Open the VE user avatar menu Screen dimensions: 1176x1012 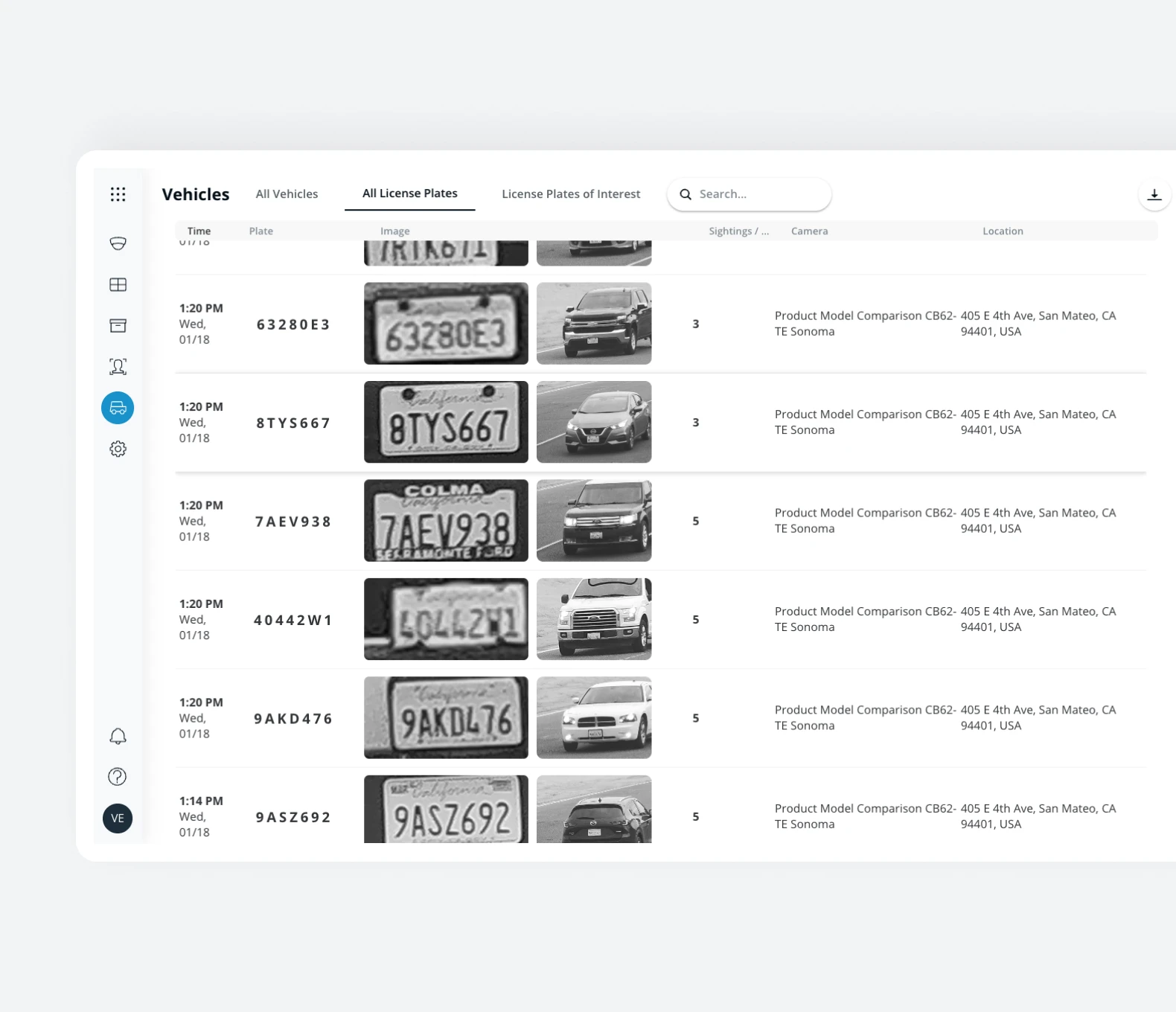118,819
